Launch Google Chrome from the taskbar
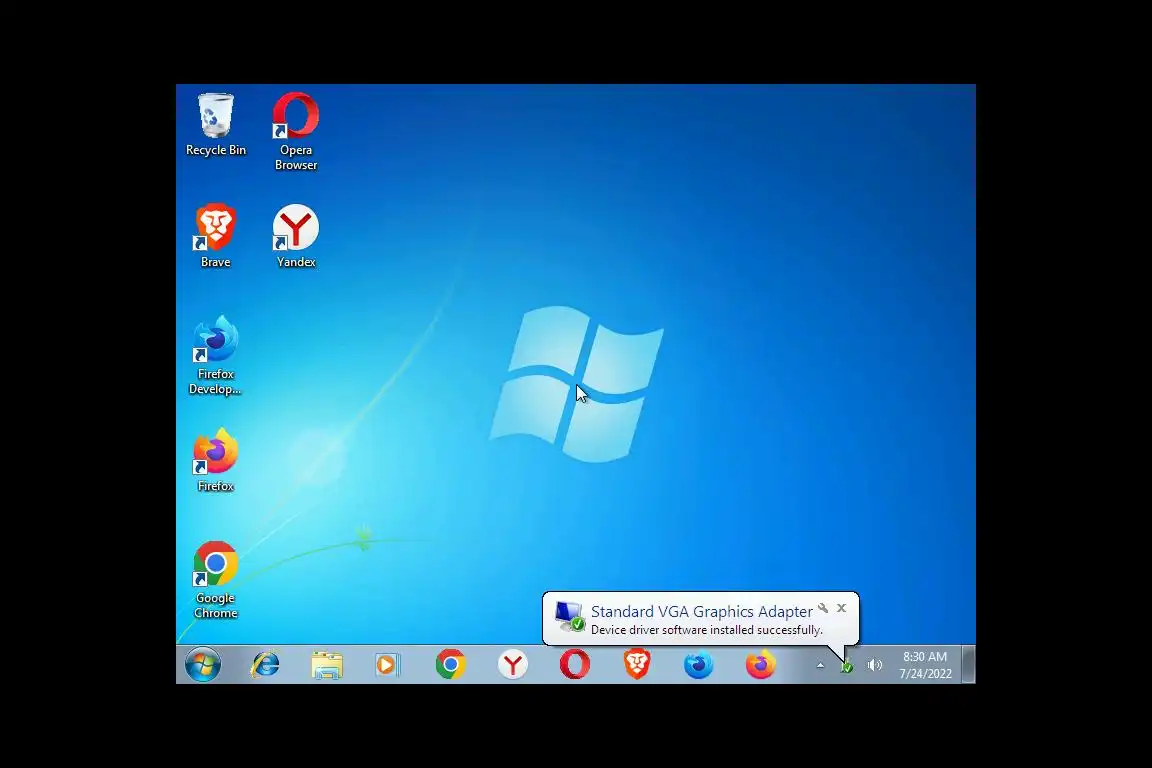This screenshot has height=768, width=1152. (450, 665)
